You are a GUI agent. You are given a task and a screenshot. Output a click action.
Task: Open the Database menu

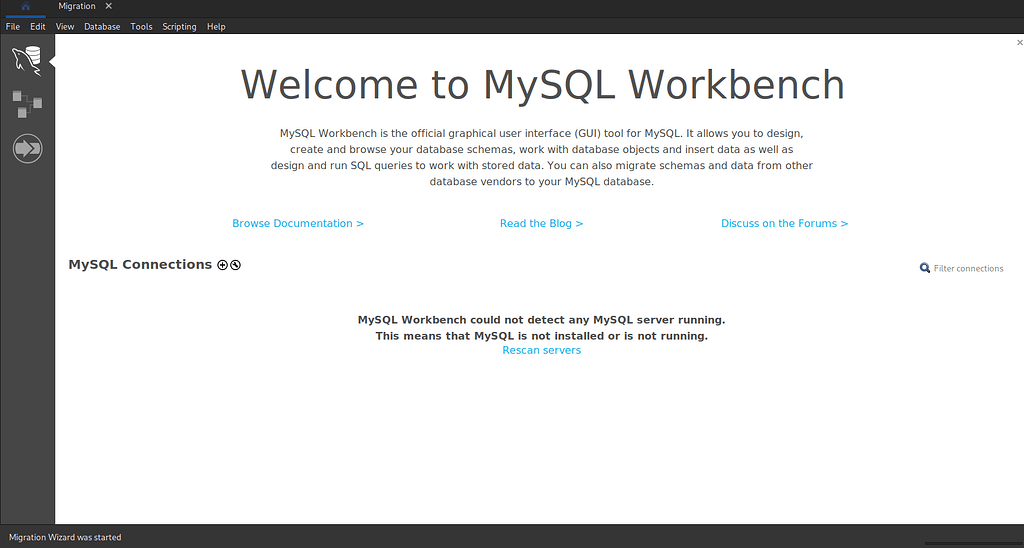click(x=102, y=27)
